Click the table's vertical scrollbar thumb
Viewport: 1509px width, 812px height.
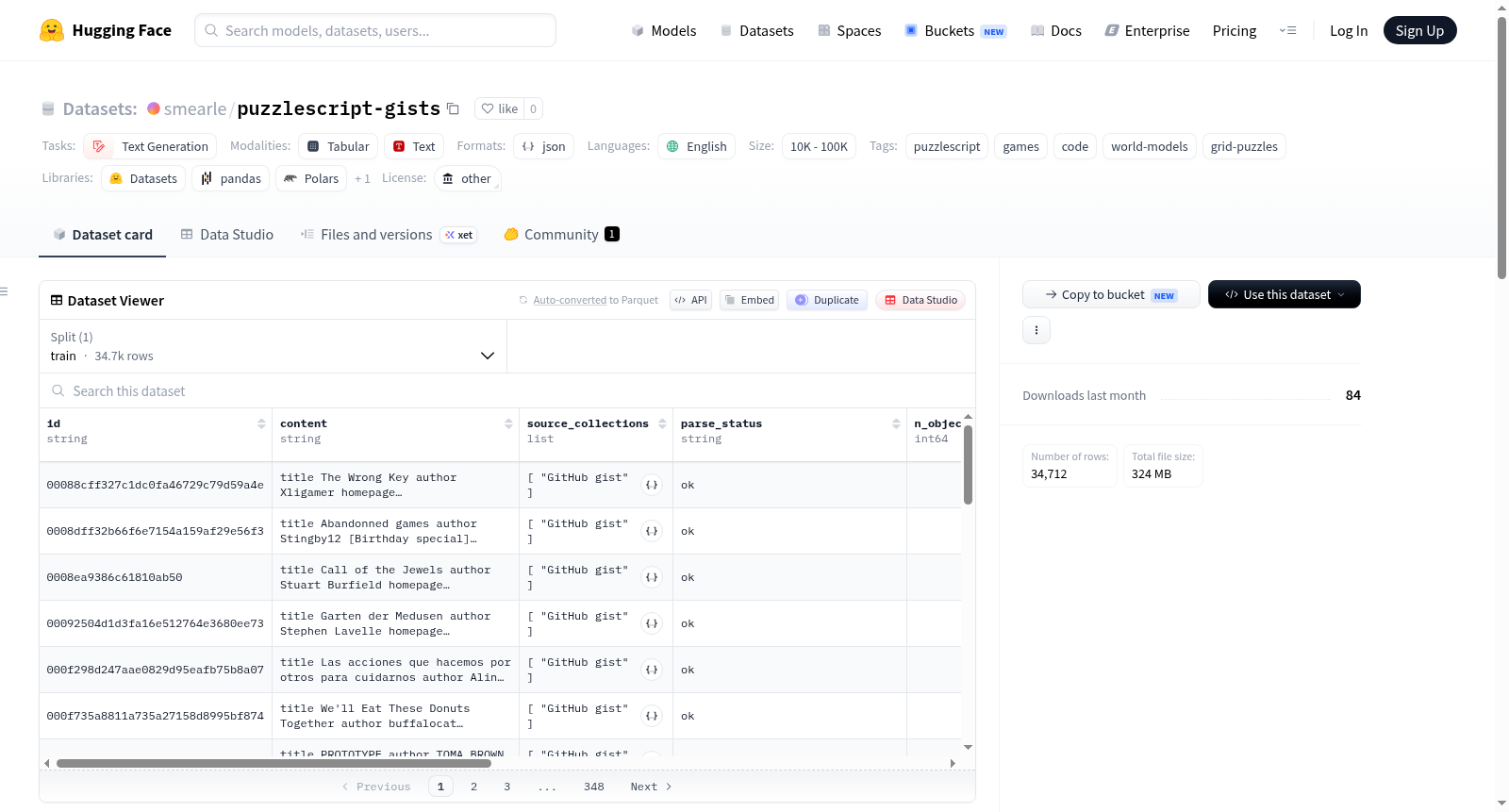point(968,465)
